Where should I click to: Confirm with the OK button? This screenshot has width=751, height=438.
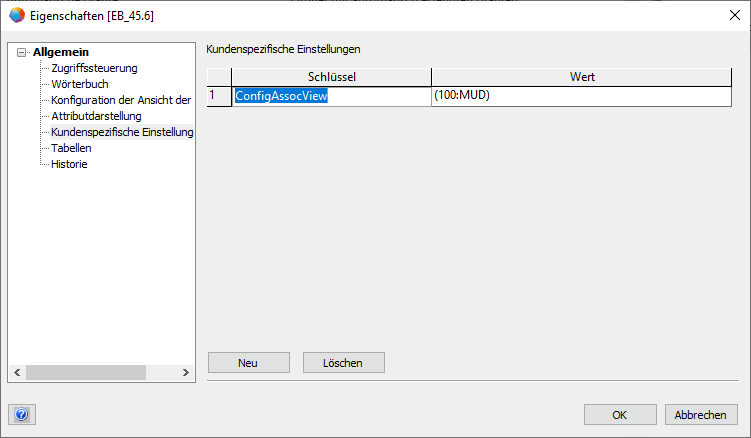(x=620, y=414)
